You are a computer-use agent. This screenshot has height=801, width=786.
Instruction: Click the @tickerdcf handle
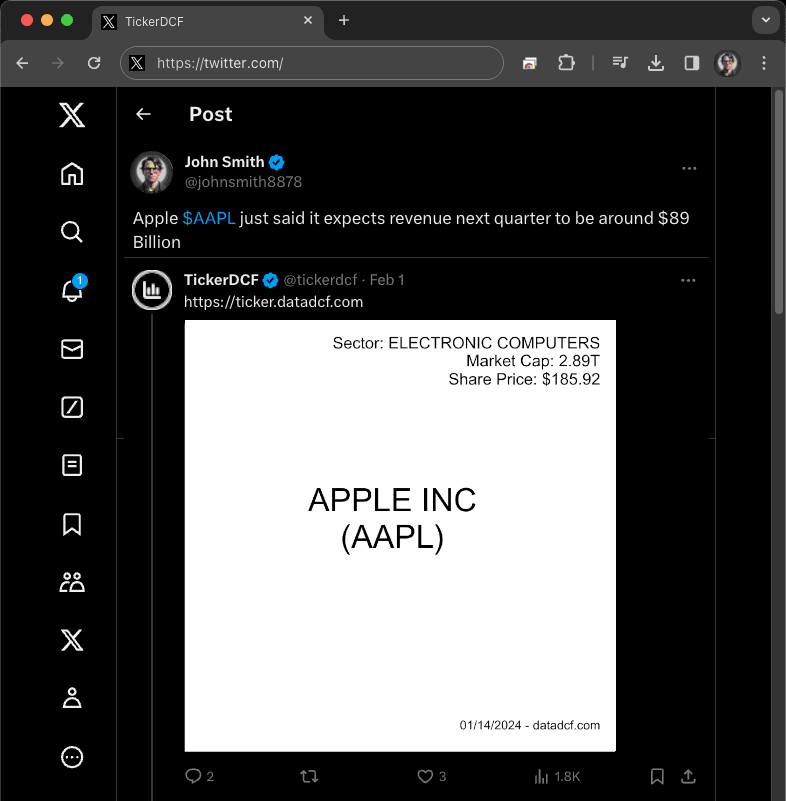(320, 280)
